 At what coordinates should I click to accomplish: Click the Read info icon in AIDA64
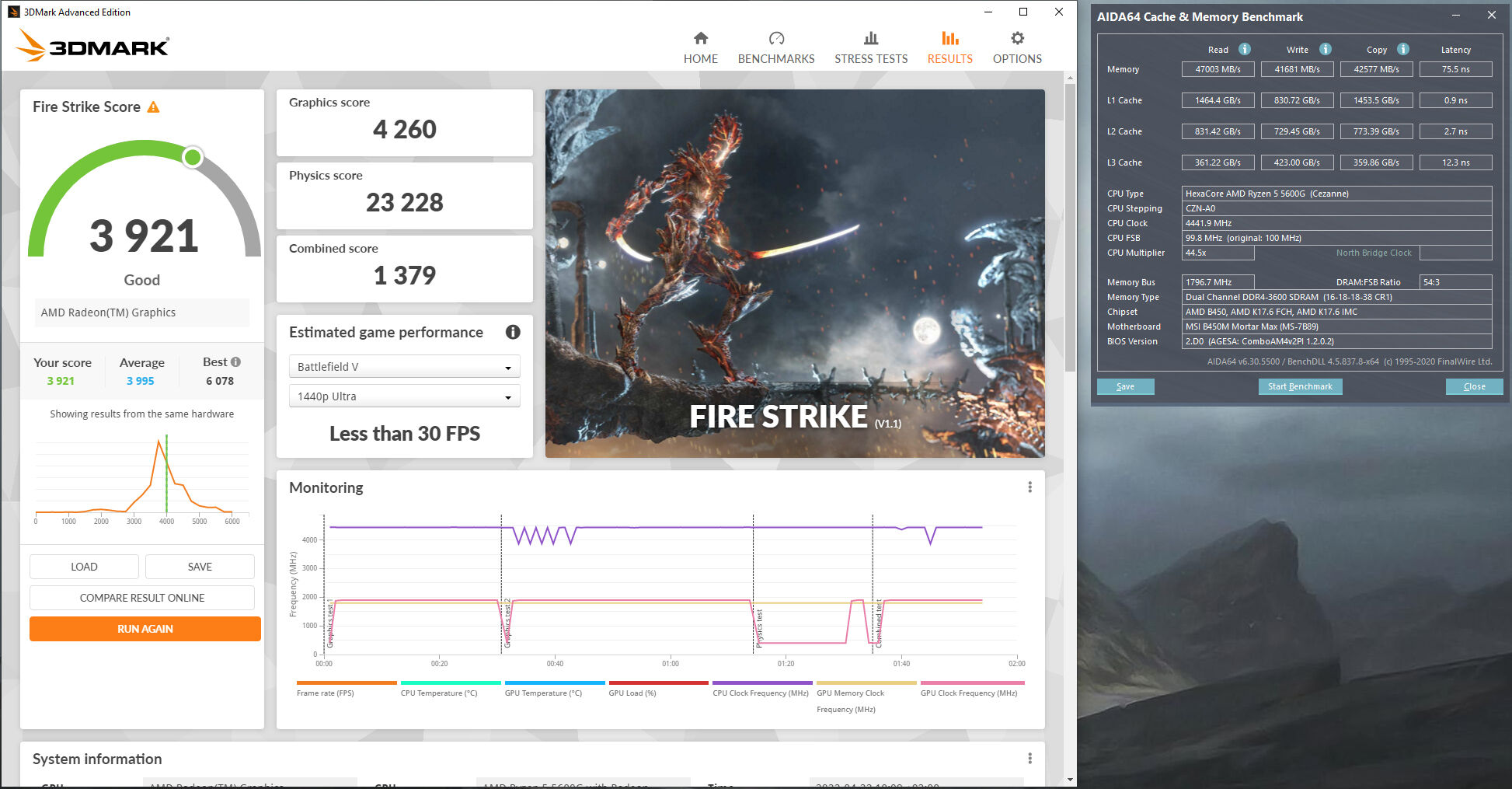(1245, 49)
